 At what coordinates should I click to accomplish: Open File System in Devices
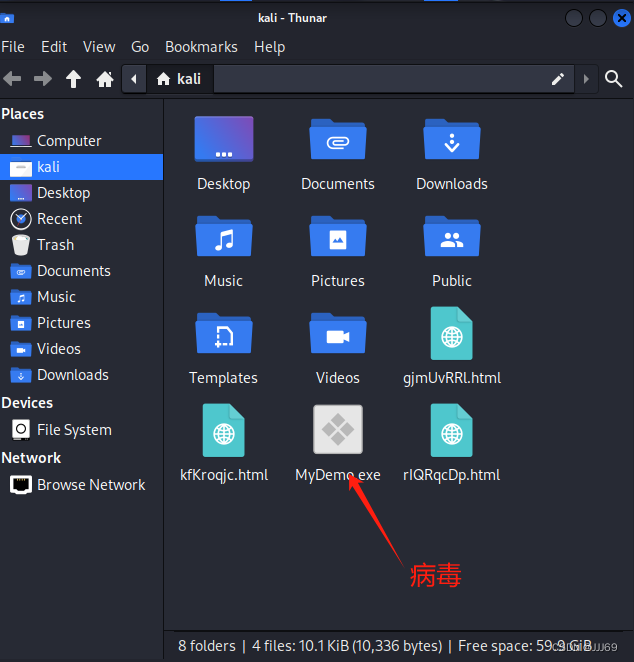[x=74, y=430]
